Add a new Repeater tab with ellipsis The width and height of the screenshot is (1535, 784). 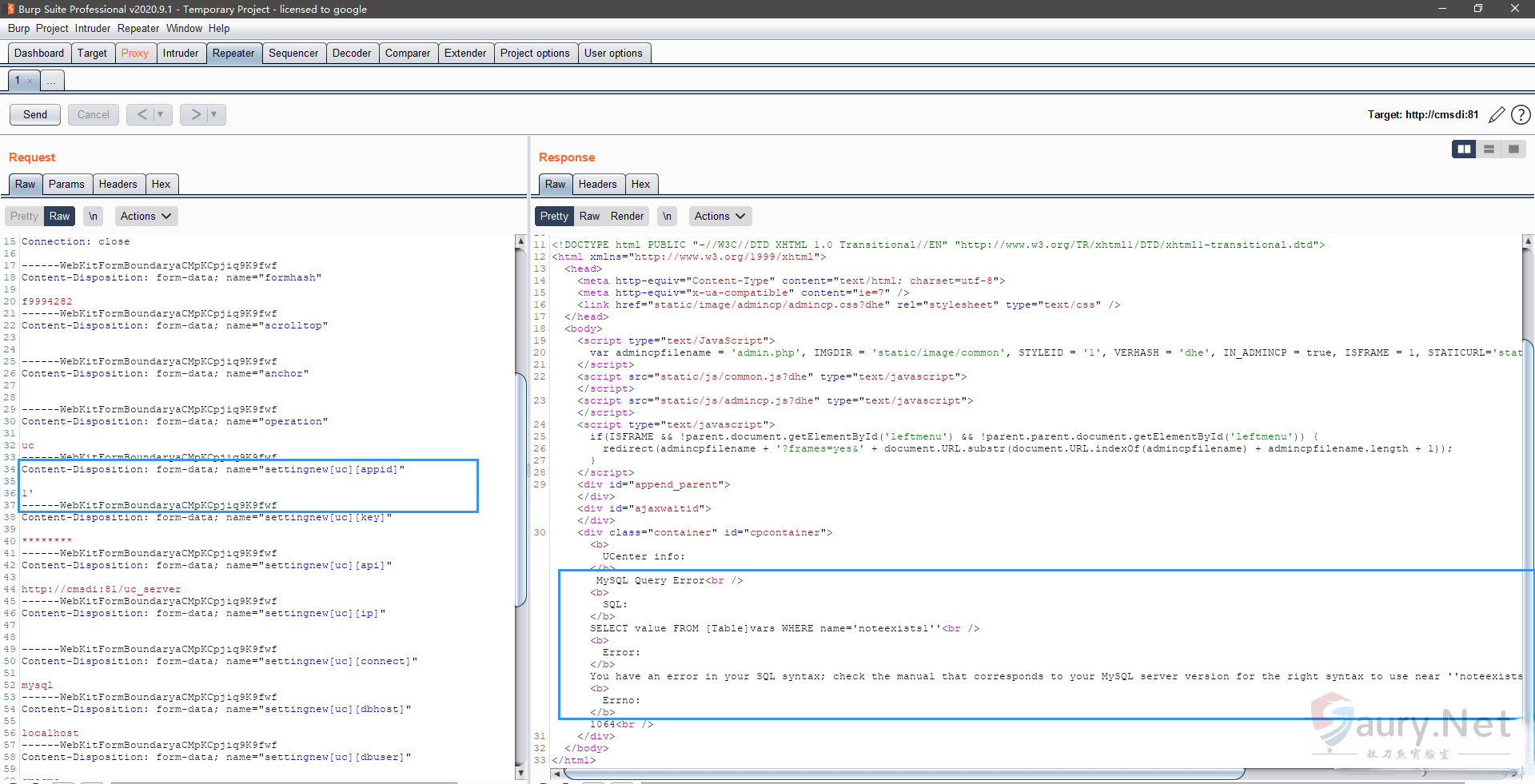pos(51,81)
